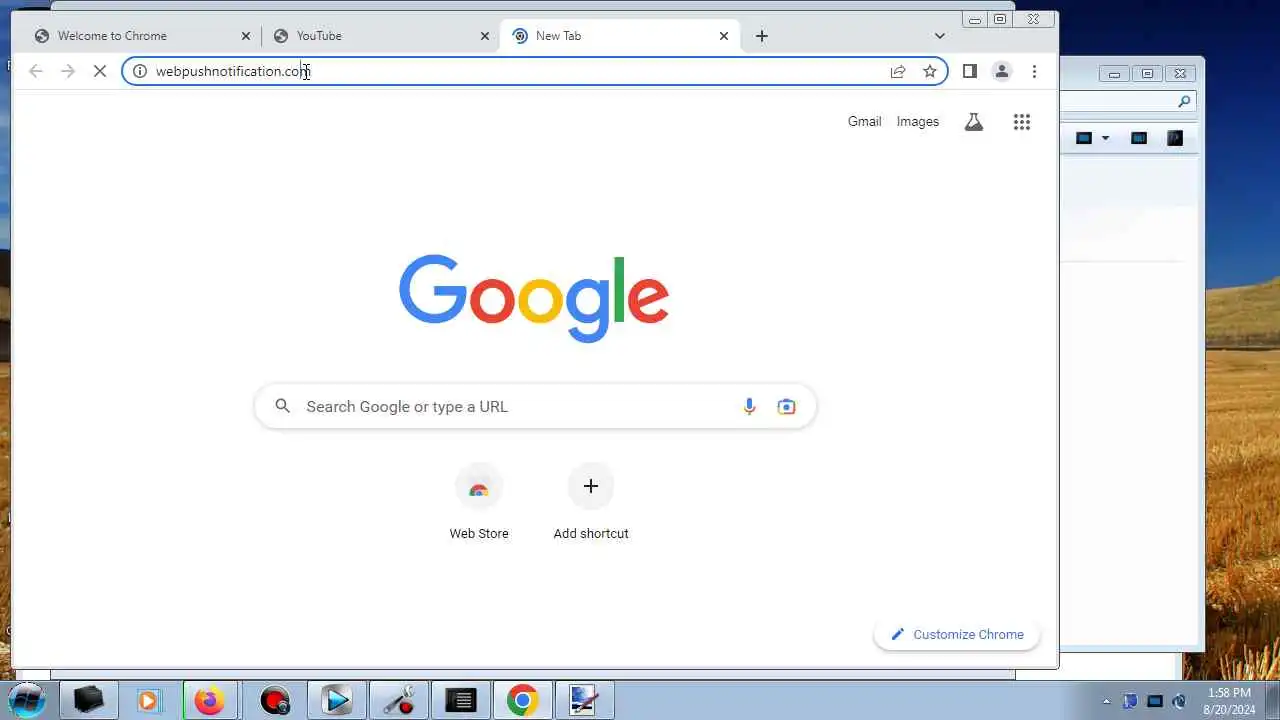This screenshot has width=1280, height=720.
Task: Open the blue play-button taskbar app
Action: (x=336, y=701)
